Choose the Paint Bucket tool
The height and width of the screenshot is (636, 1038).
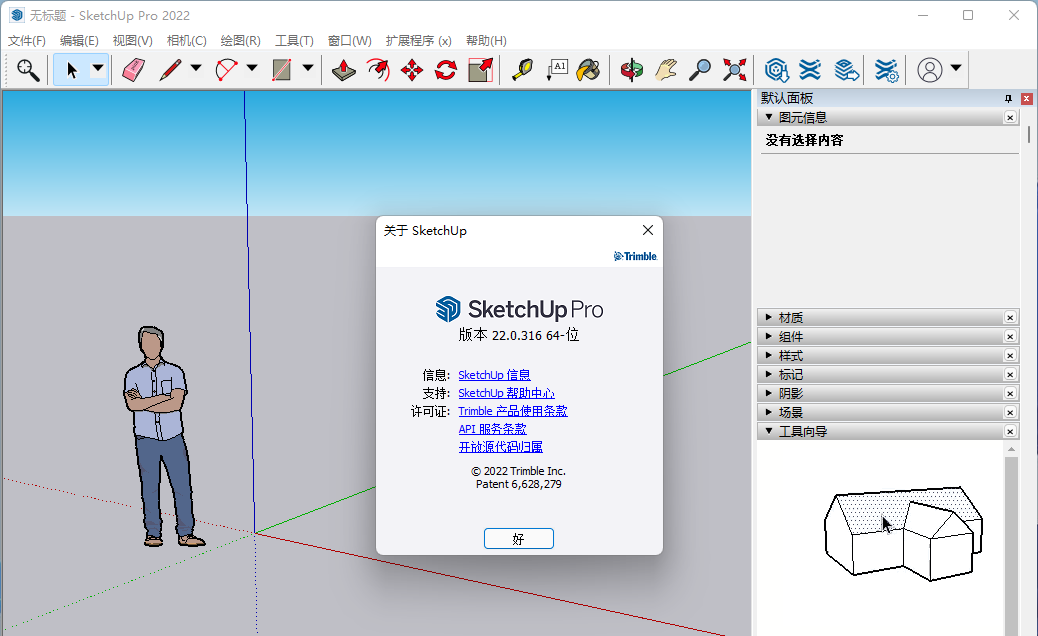(588, 69)
